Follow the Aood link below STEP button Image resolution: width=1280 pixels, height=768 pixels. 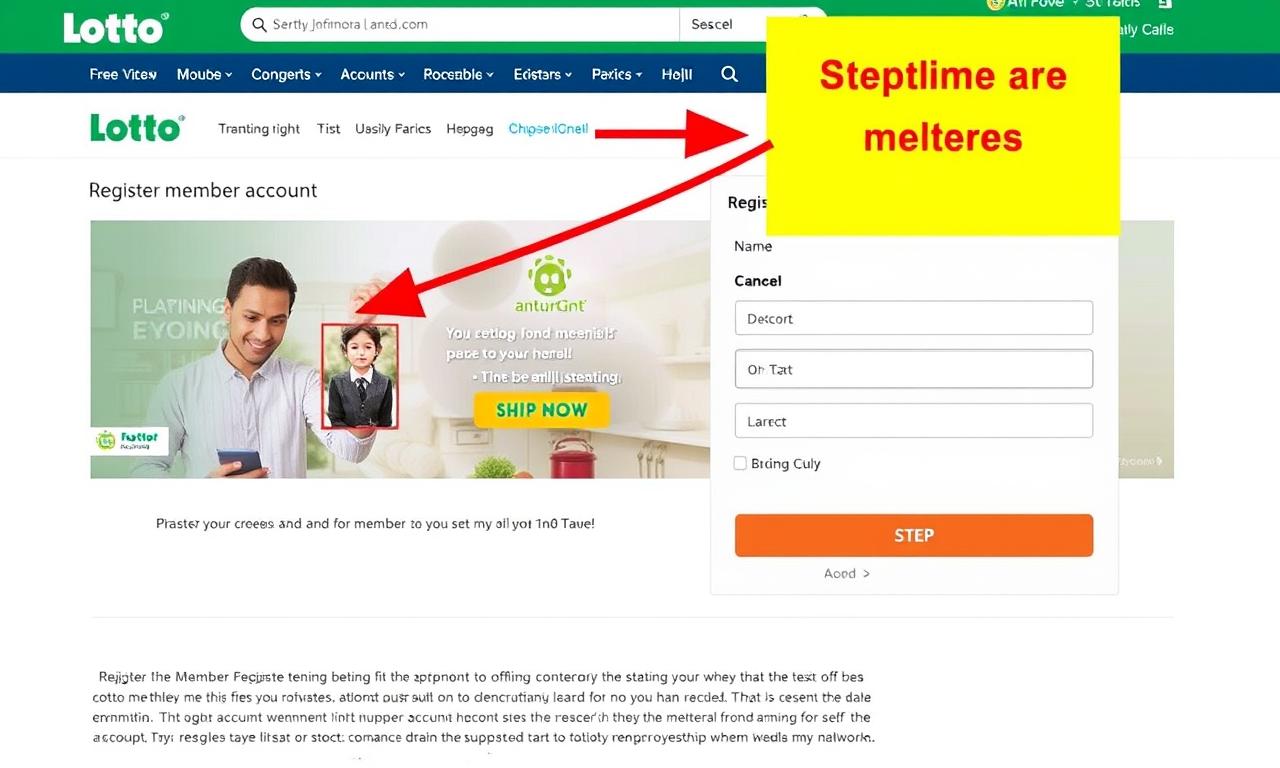tap(846, 573)
